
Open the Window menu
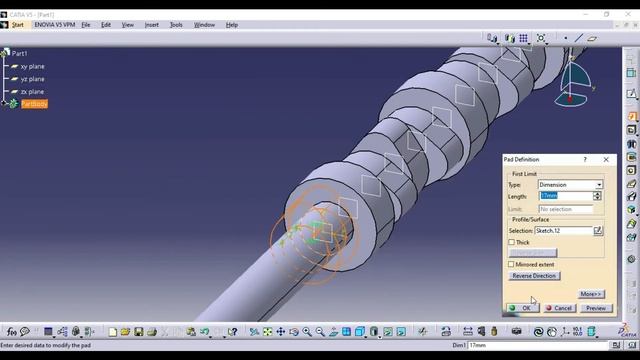(x=204, y=25)
